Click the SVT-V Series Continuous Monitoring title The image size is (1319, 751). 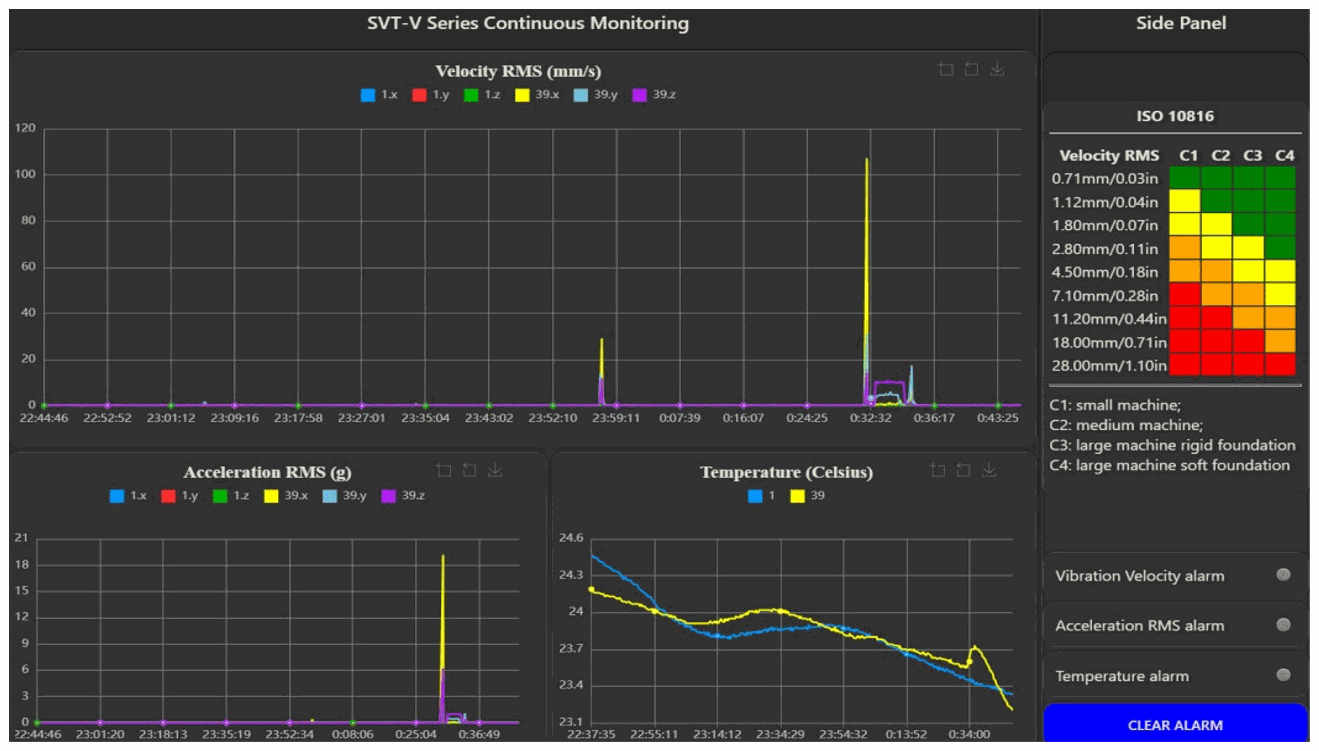pyautogui.click(x=528, y=23)
